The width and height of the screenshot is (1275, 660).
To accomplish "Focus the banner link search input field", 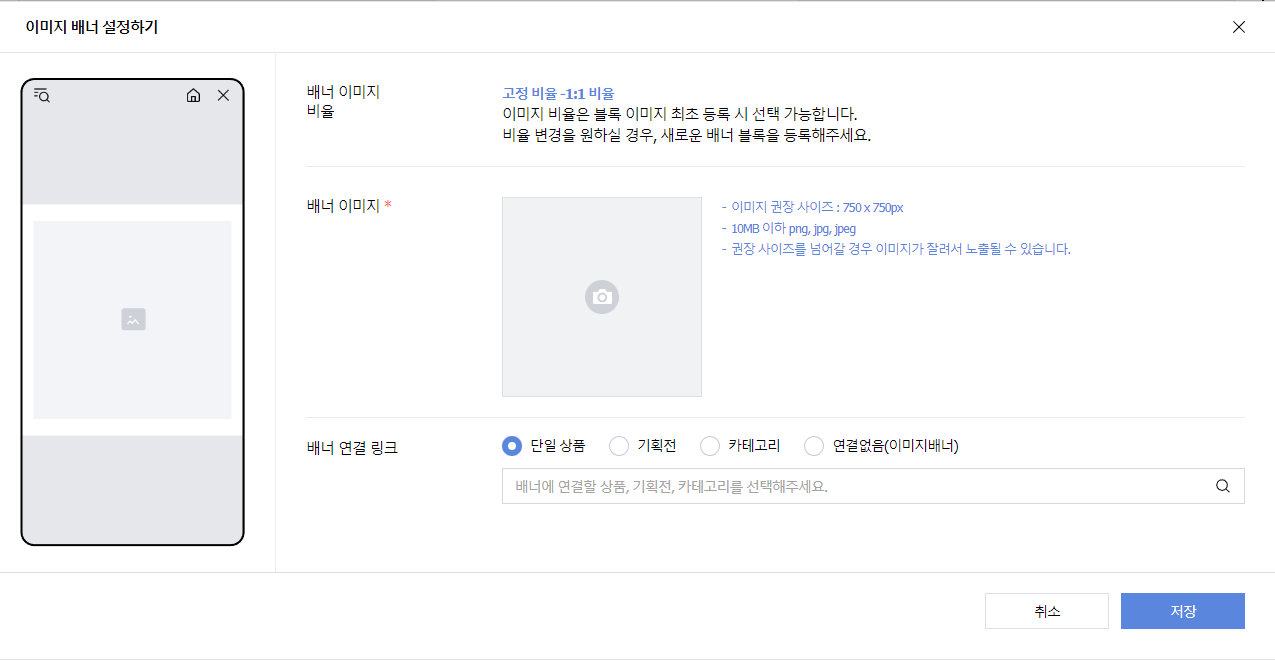I will pyautogui.click(x=873, y=486).
